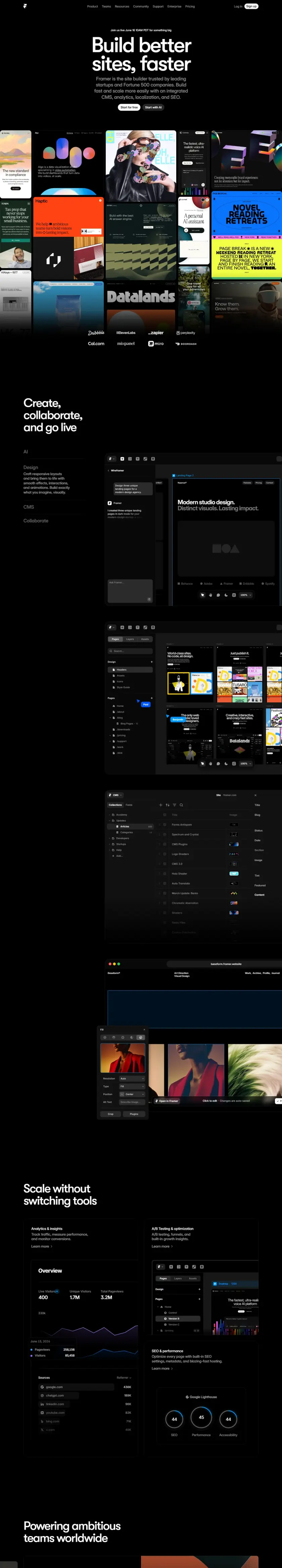
Task: Click the sort icon in CMS toolbar
Action: (167, 805)
